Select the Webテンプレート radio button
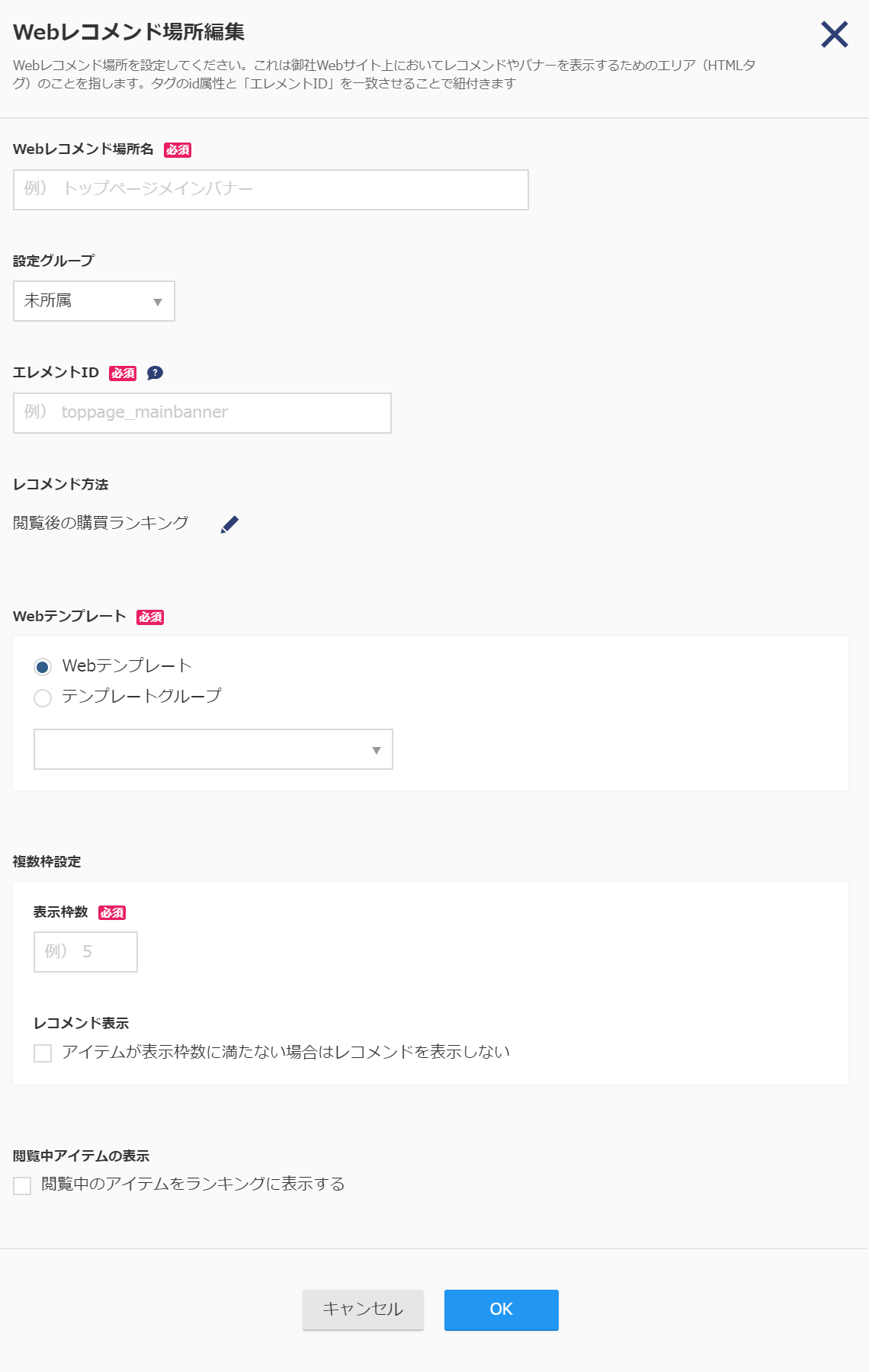Viewport: 869px width, 1372px height. point(43,667)
